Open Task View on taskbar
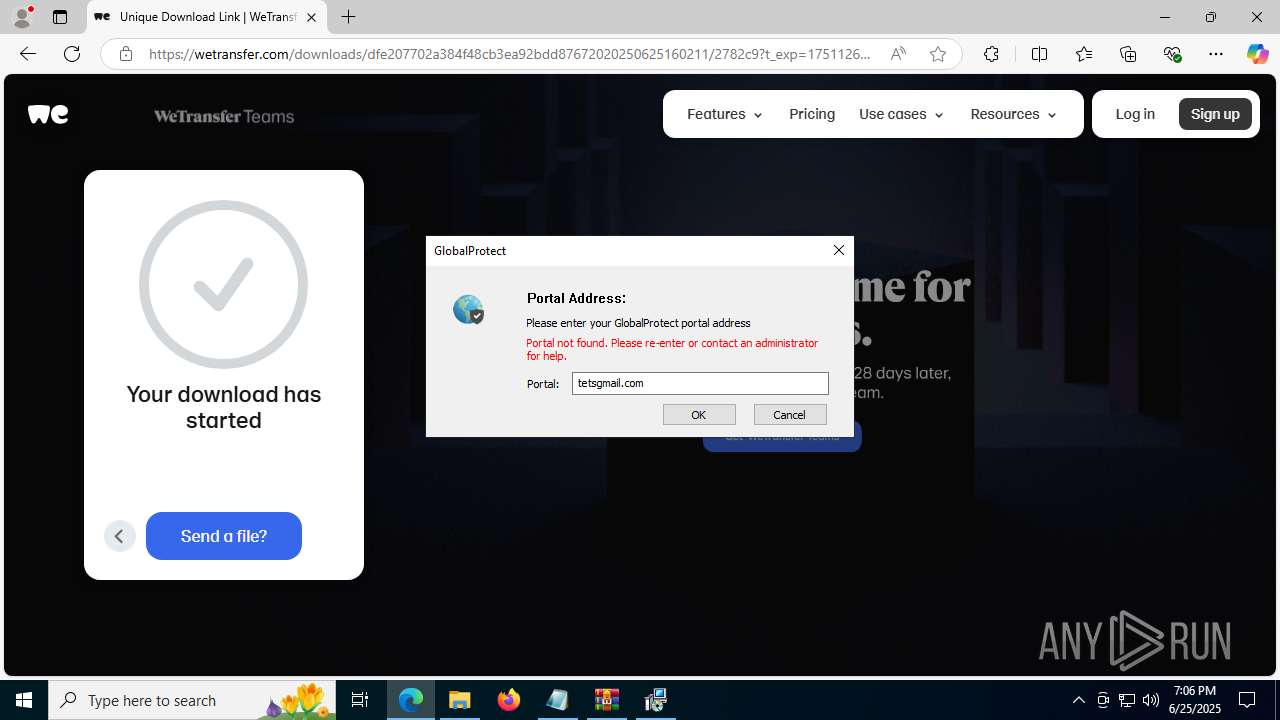Viewport: 1280px width, 720px height. [x=360, y=700]
